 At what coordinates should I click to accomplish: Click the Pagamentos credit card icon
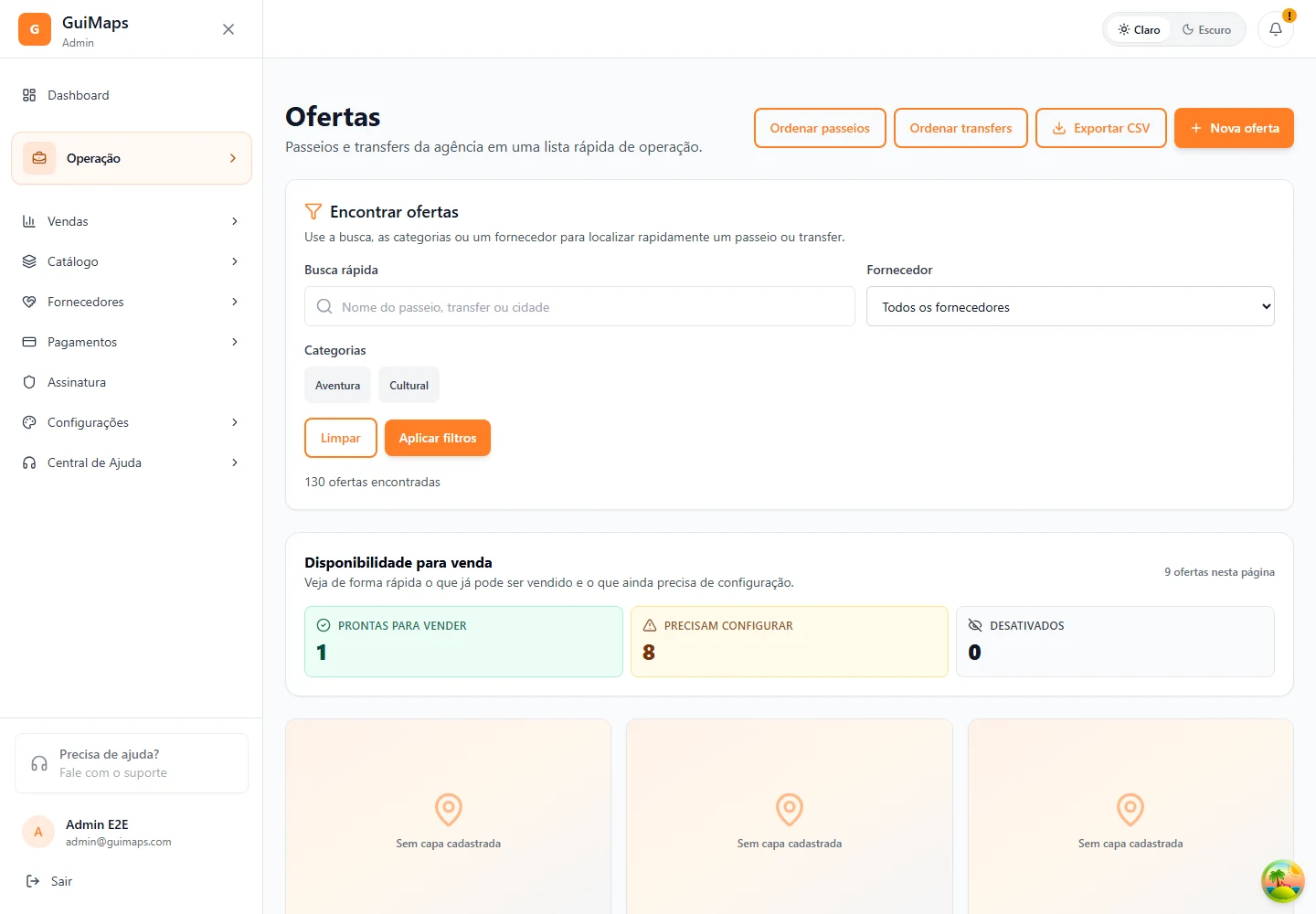pyautogui.click(x=29, y=342)
